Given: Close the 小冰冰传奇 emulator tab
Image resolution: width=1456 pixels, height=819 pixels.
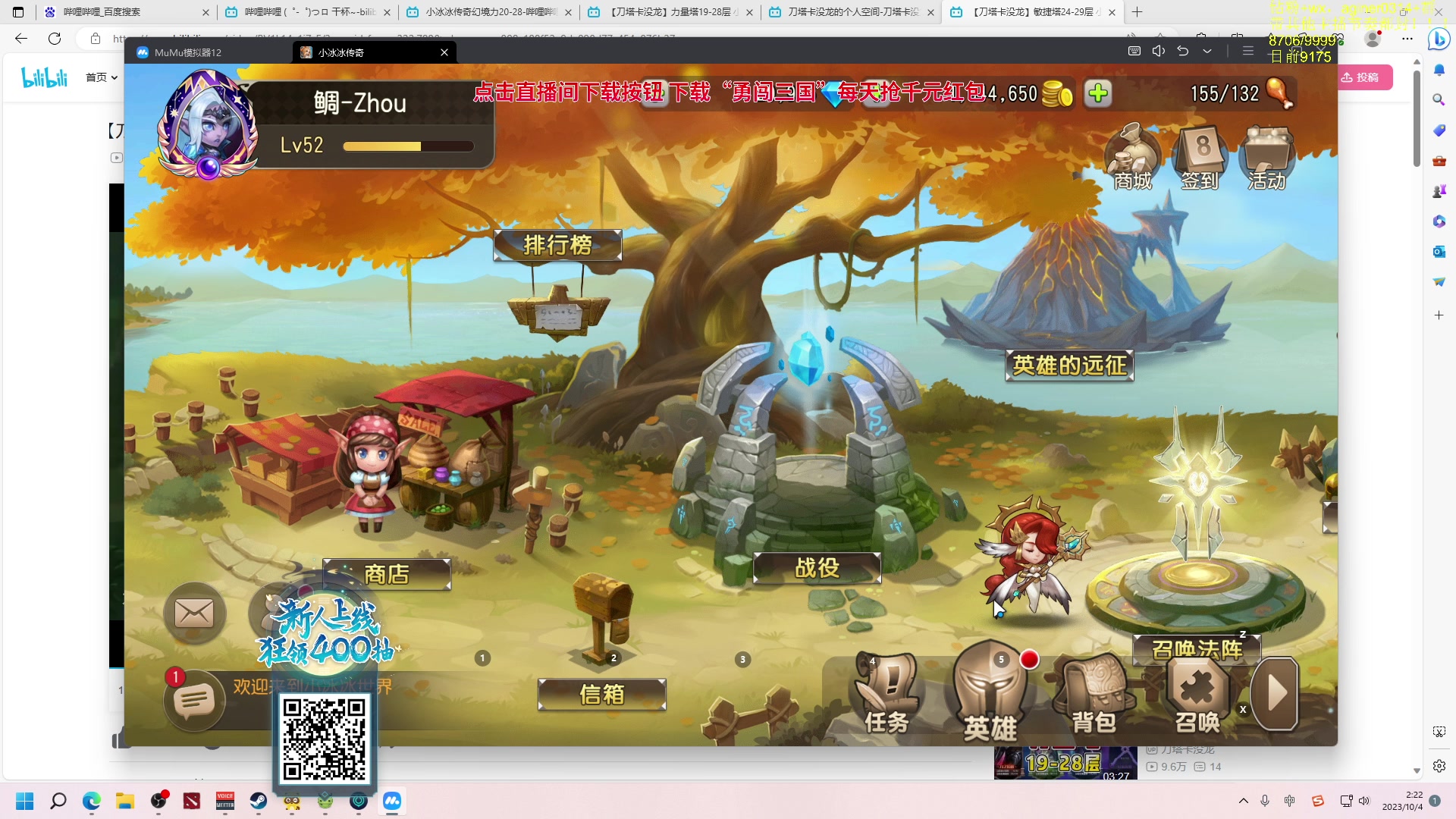Looking at the screenshot, I should pyautogui.click(x=444, y=52).
